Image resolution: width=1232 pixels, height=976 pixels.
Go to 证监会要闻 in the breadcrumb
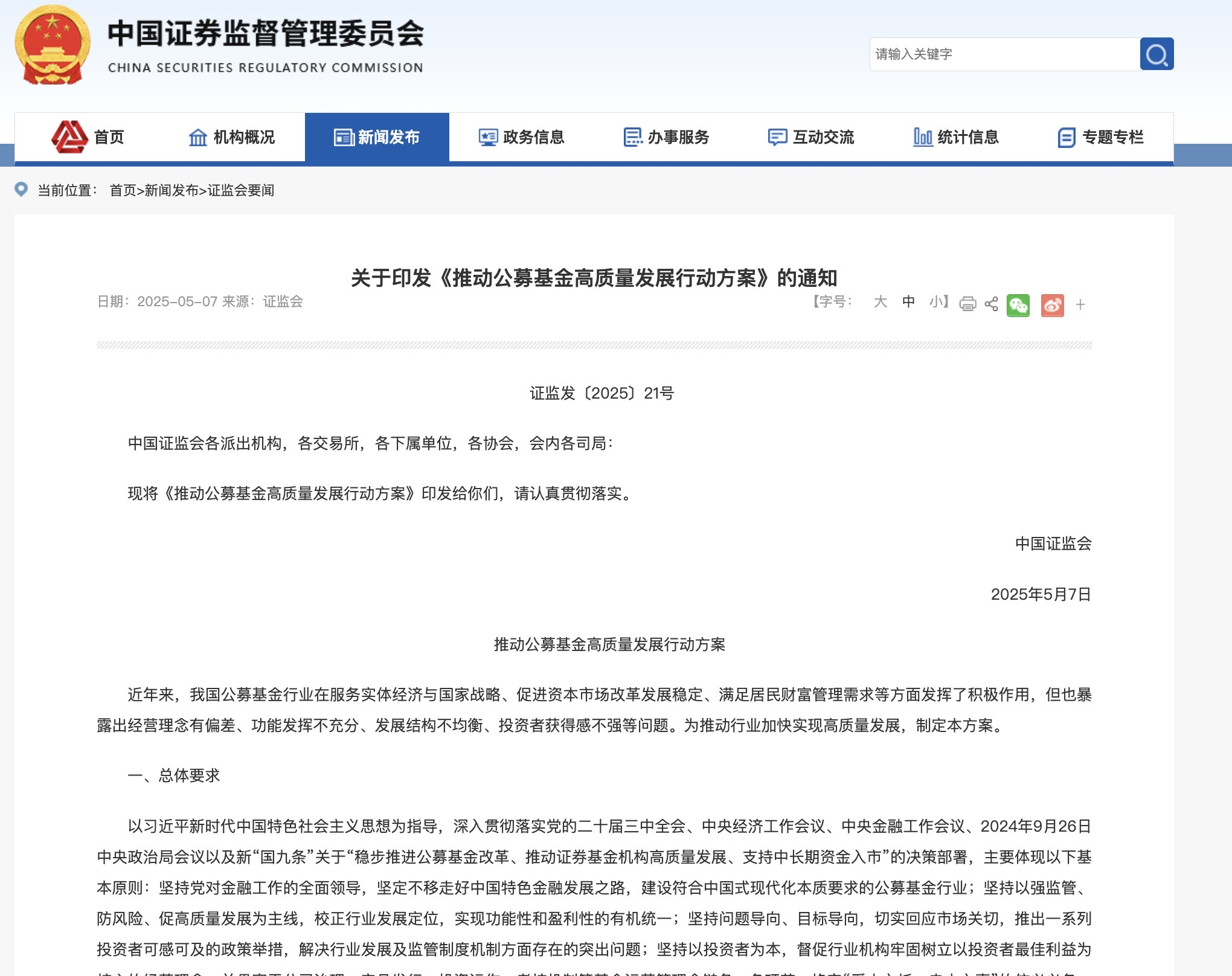click(x=241, y=190)
